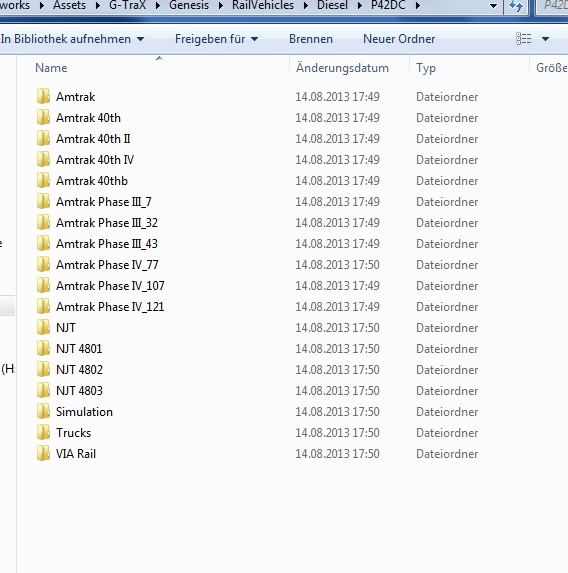Navigate to Assets in the breadcrumb

coord(69,5)
